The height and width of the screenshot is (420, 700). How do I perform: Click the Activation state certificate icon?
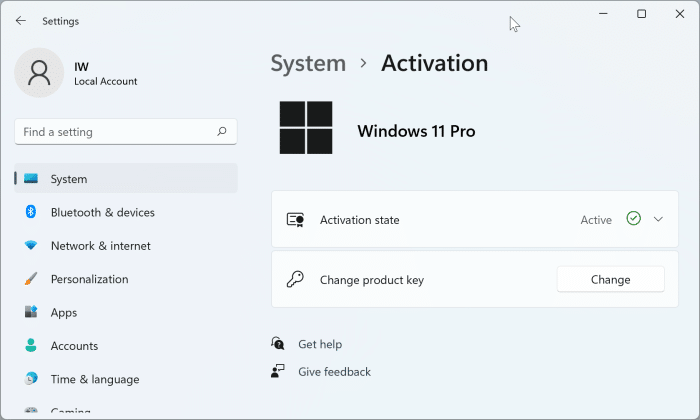tap(295, 220)
